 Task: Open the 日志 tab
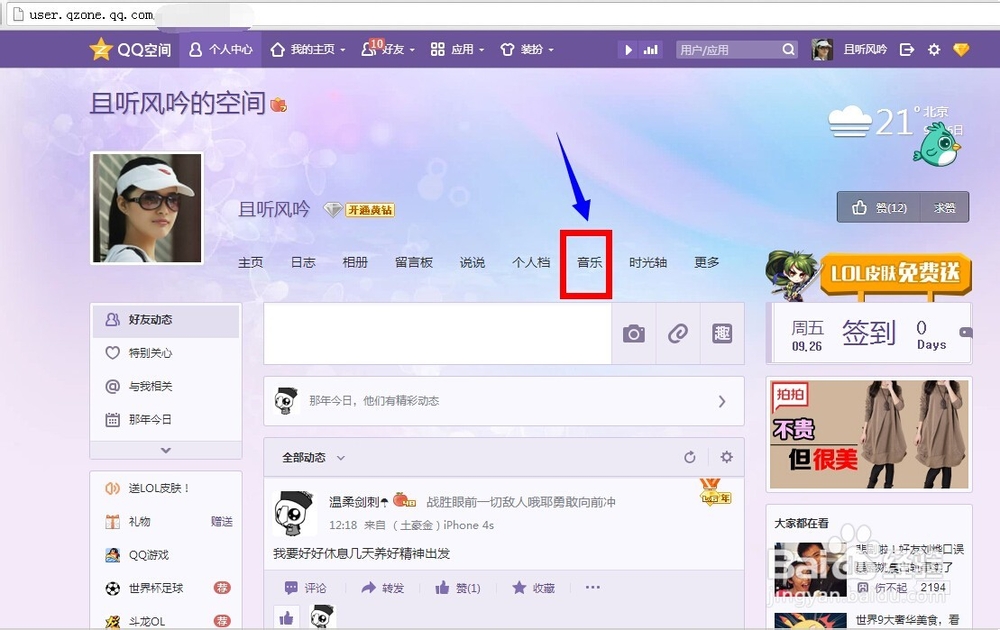coord(303,262)
